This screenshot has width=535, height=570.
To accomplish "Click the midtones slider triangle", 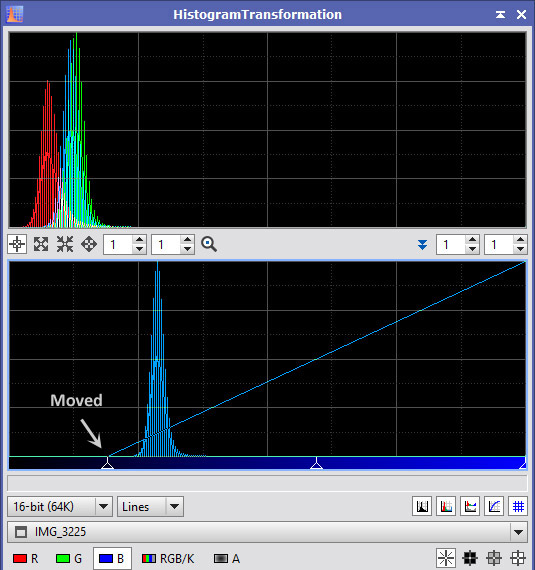I will click(x=317, y=463).
